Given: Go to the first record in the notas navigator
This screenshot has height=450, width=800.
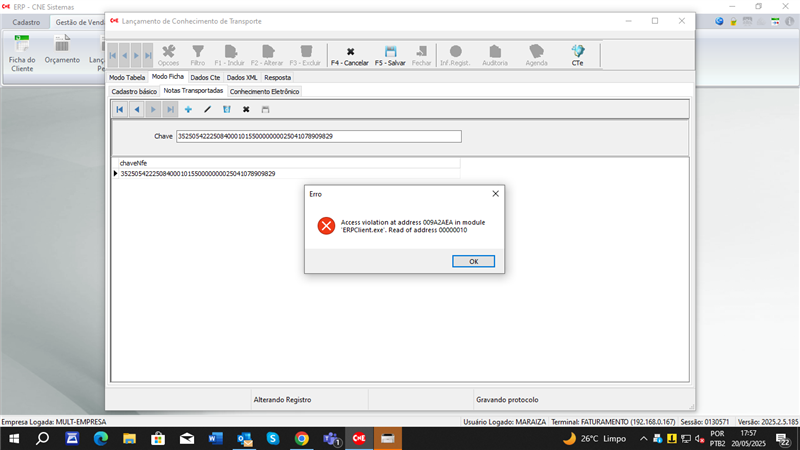Looking at the screenshot, I should 120,109.
